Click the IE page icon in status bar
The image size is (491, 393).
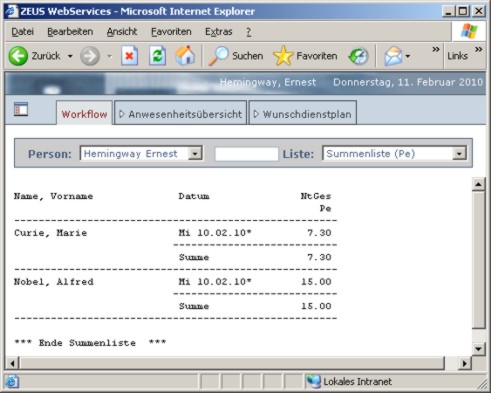point(12,382)
